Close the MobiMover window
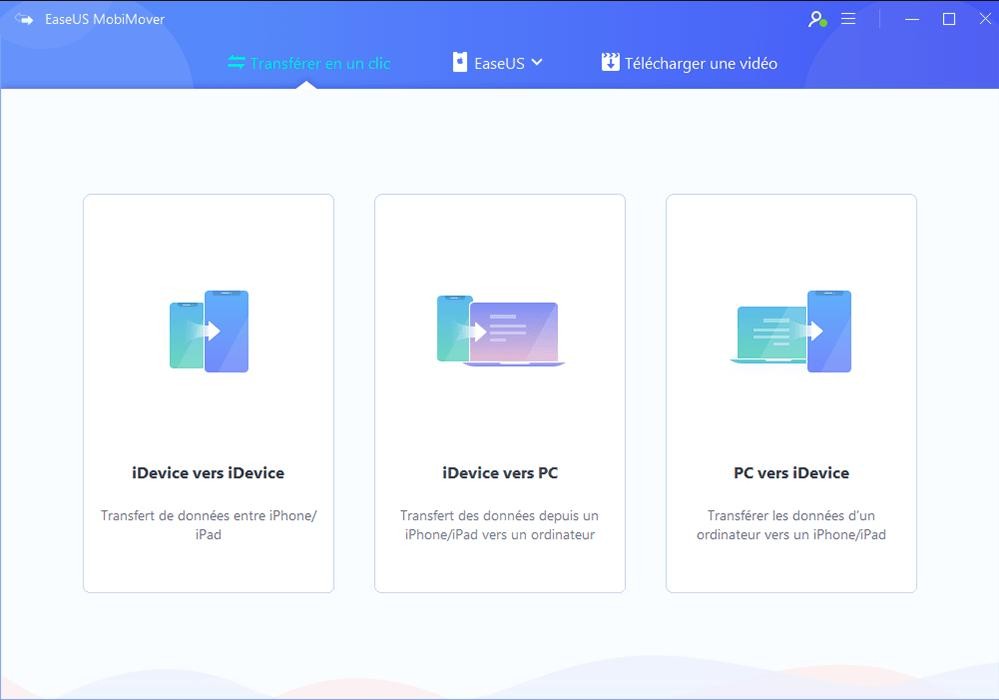999x700 pixels. click(x=985, y=18)
